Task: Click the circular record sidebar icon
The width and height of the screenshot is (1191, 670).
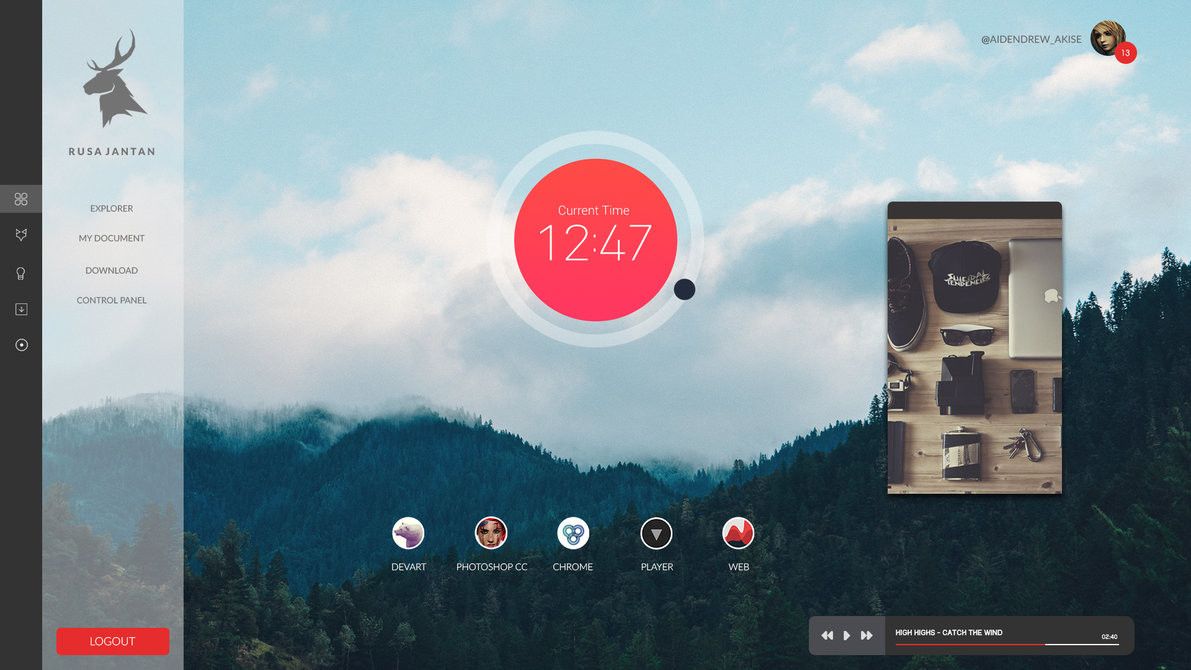Action: [x=21, y=345]
